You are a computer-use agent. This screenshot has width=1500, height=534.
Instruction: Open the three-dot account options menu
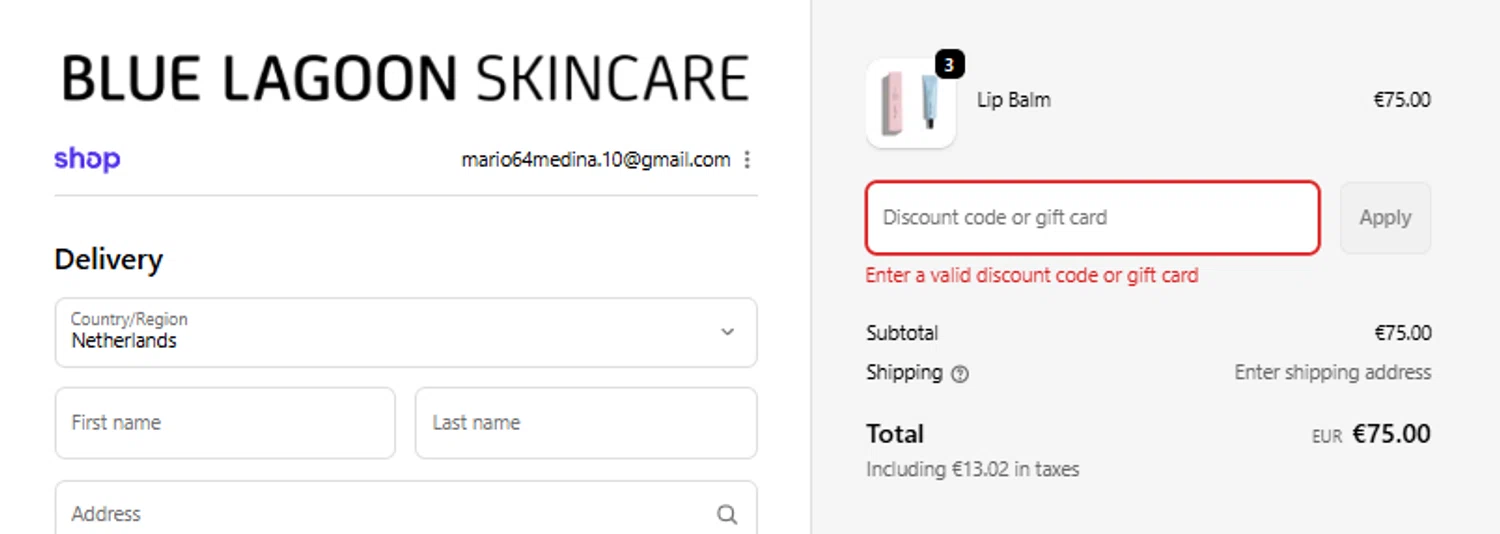pos(747,160)
